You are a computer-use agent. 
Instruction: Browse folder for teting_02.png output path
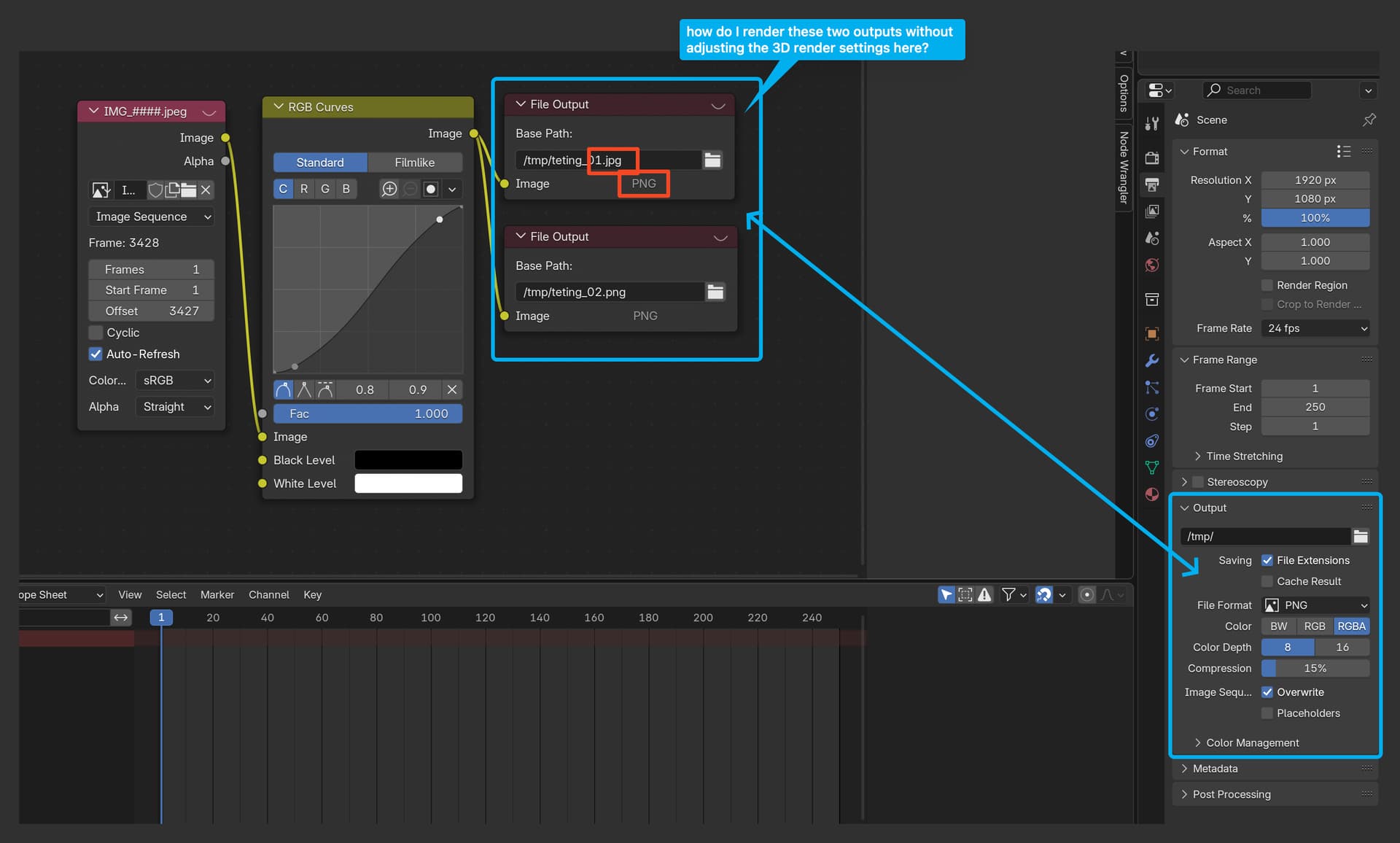pyautogui.click(x=715, y=292)
